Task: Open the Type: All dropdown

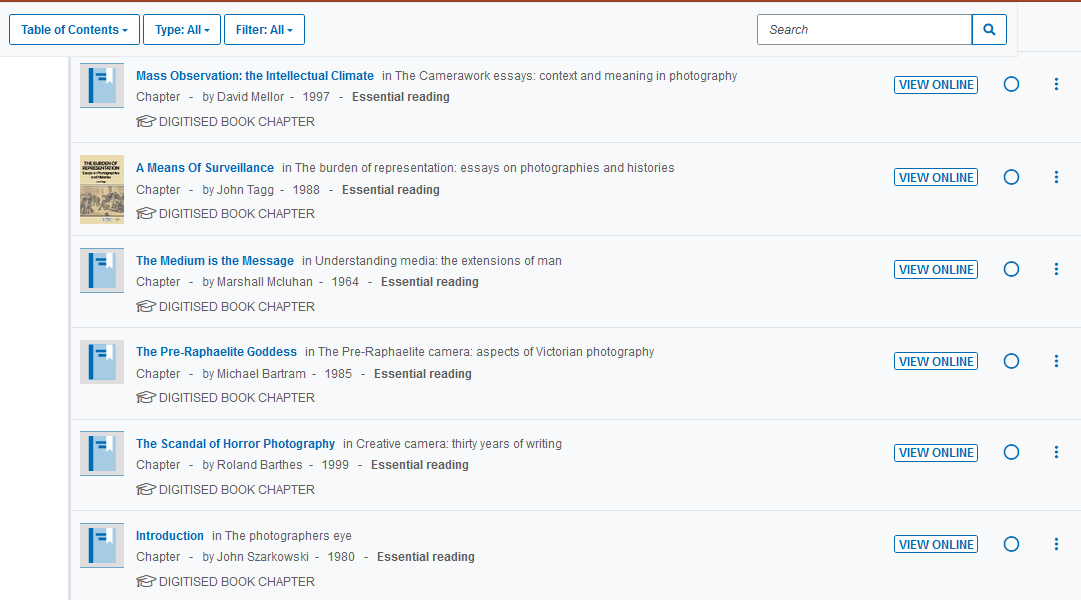Action: pyautogui.click(x=182, y=30)
